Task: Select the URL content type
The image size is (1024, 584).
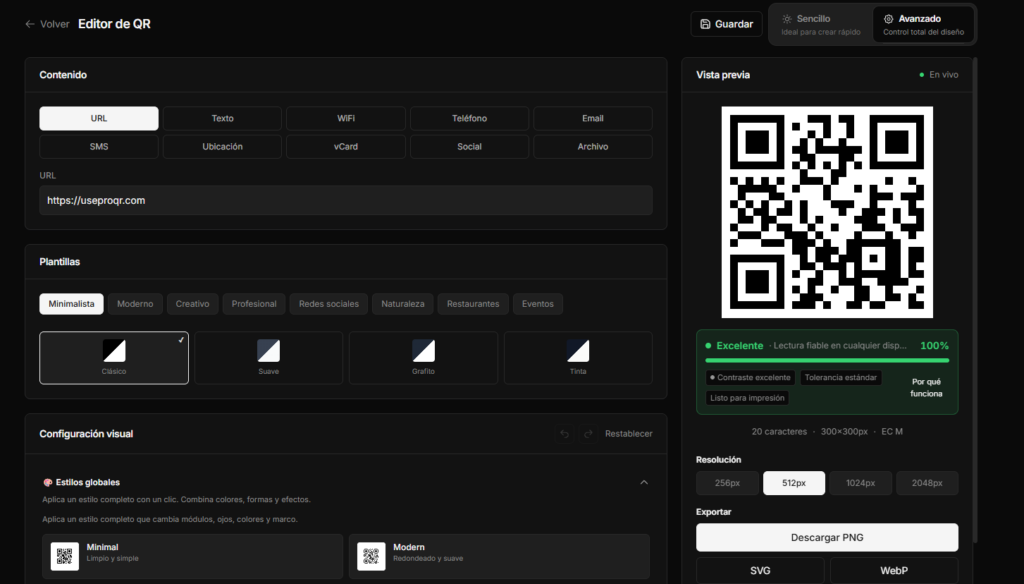Action: (x=99, y=118)
